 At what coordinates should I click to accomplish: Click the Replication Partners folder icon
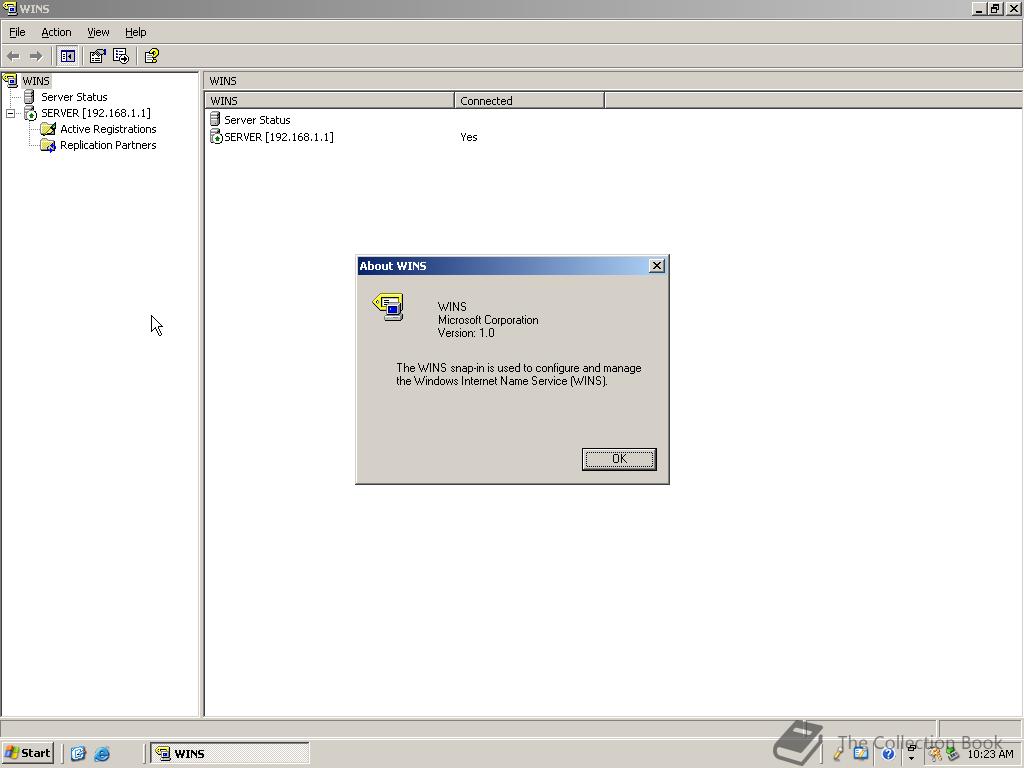48,145
